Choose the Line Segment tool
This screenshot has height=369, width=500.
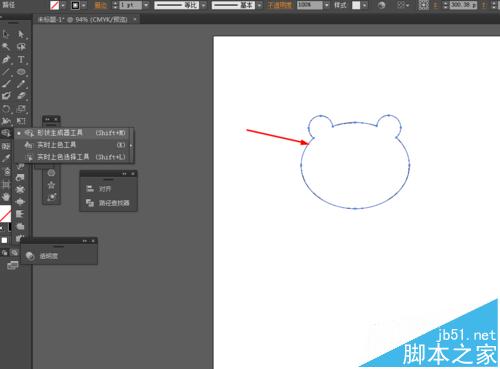pos(6,72)
